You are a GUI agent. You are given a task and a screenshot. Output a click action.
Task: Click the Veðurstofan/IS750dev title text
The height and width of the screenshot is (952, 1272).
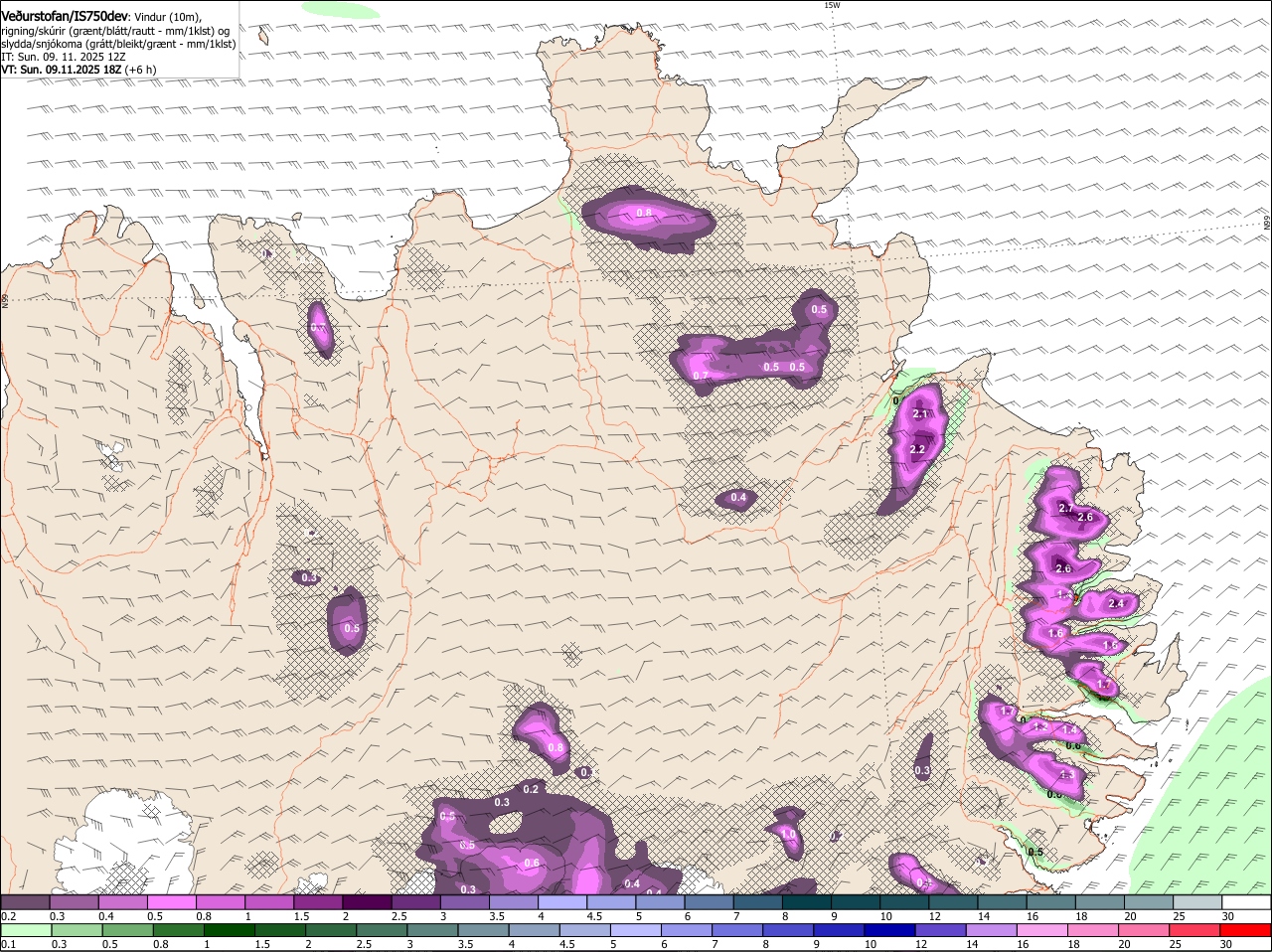(x=65, y=16)
